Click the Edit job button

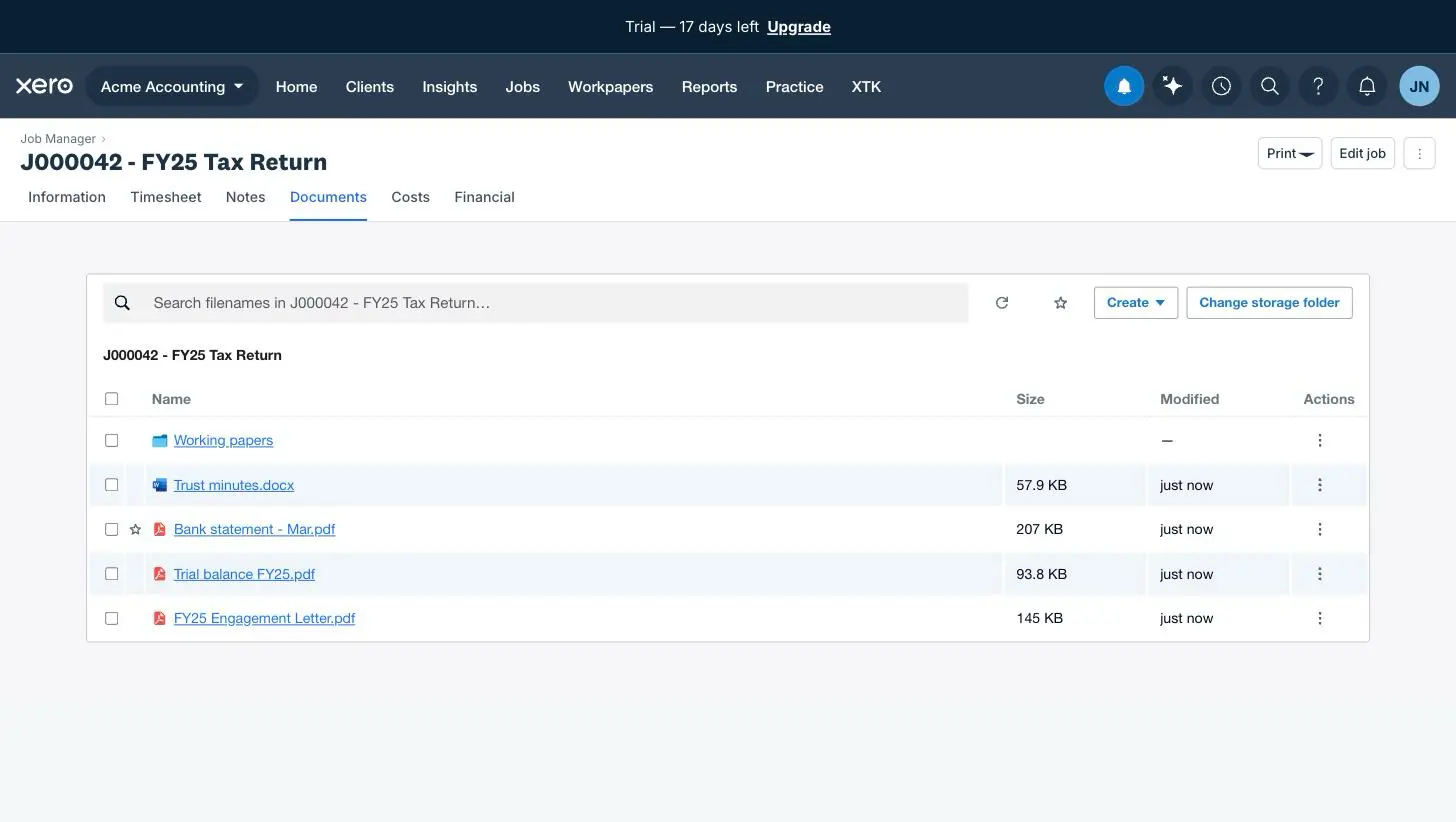click(1362, 153)
